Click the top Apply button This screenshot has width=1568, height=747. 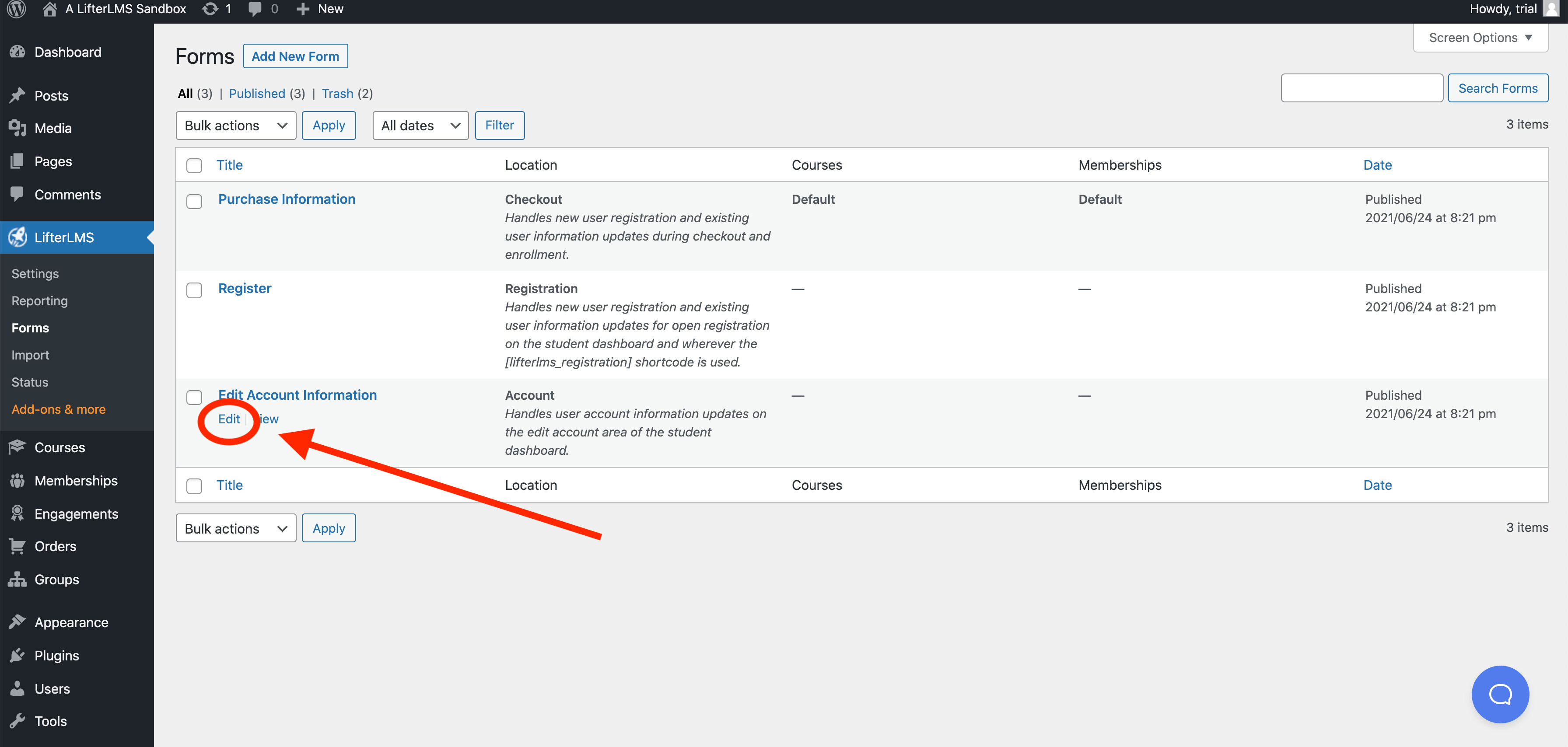click(x=329, y=126)
